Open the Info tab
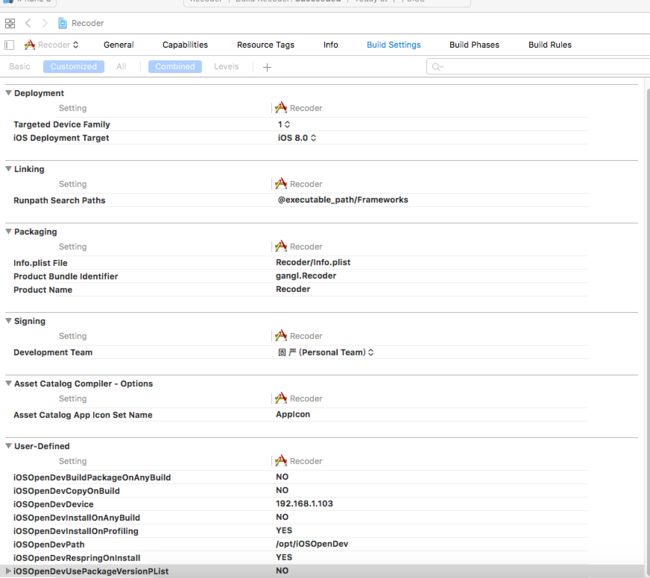 coord(330,45)
